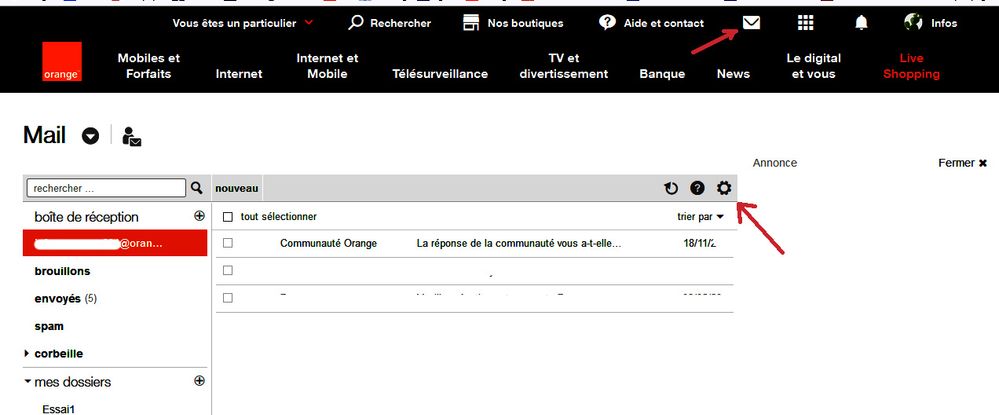999x415 pixels.
Task: Open Mobiles et Forfaits menu
Action: click(148, 66)
